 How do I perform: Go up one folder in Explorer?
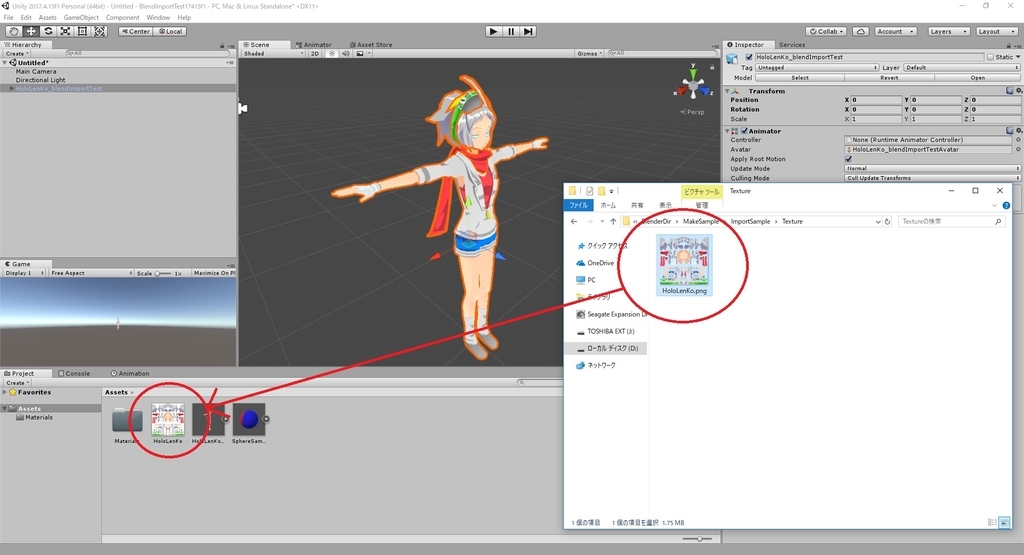coord(613,222)
